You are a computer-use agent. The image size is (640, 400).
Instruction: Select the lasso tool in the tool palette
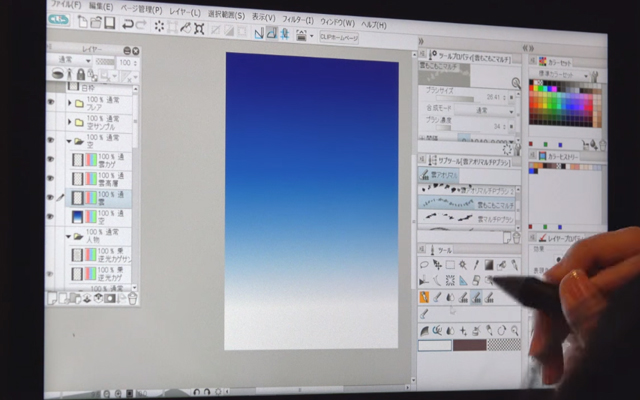[425, 265]
